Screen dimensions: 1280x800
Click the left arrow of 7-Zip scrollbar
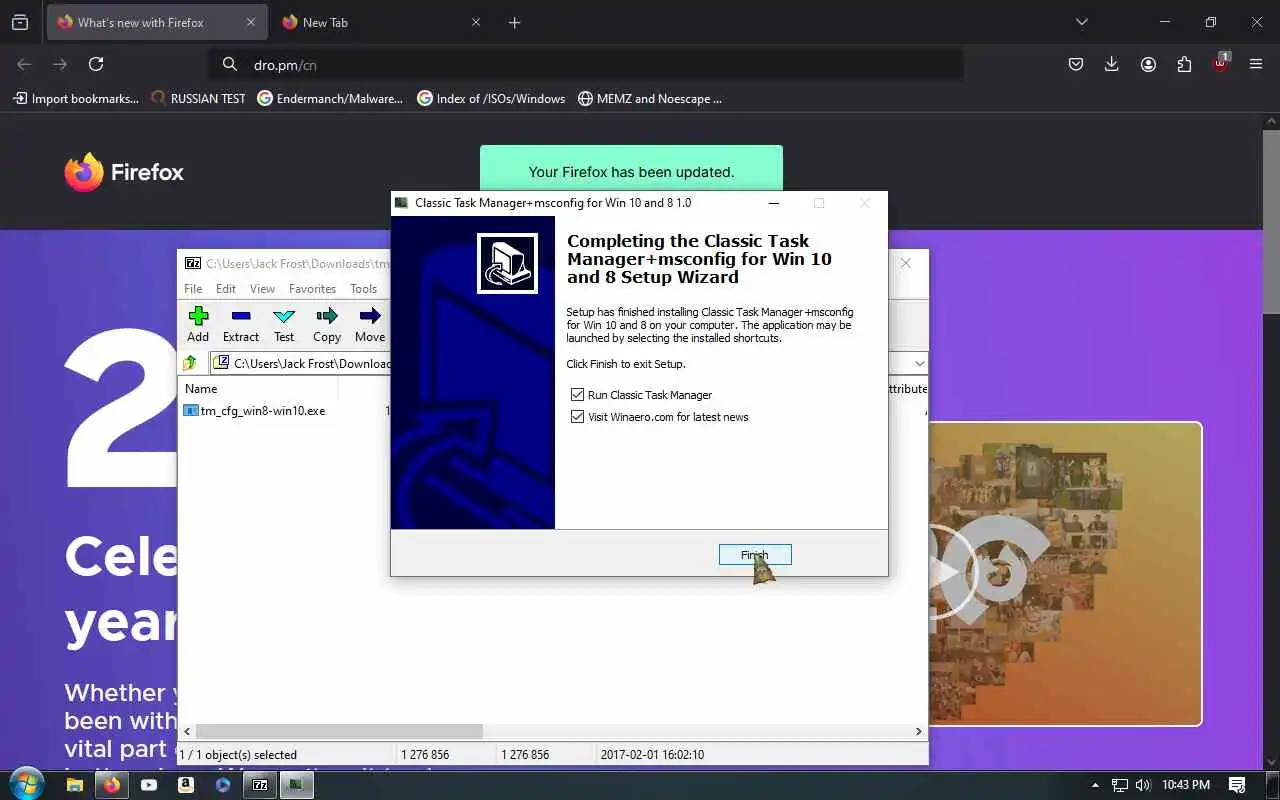click(187, 731)
